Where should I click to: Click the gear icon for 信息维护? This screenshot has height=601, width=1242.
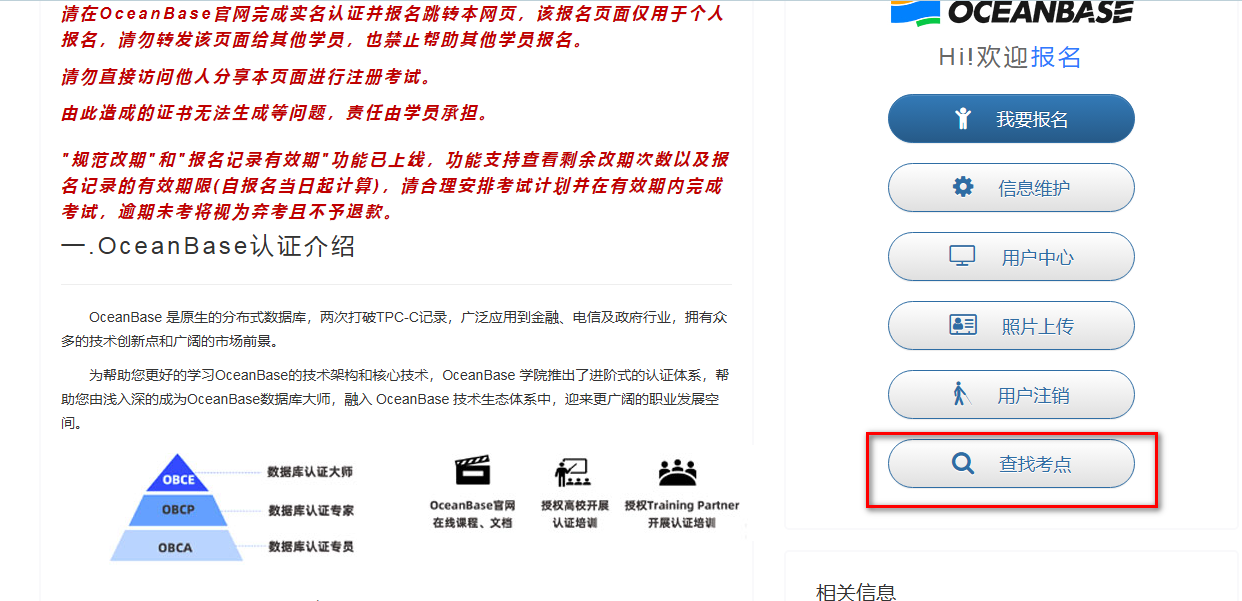(962, 187)
